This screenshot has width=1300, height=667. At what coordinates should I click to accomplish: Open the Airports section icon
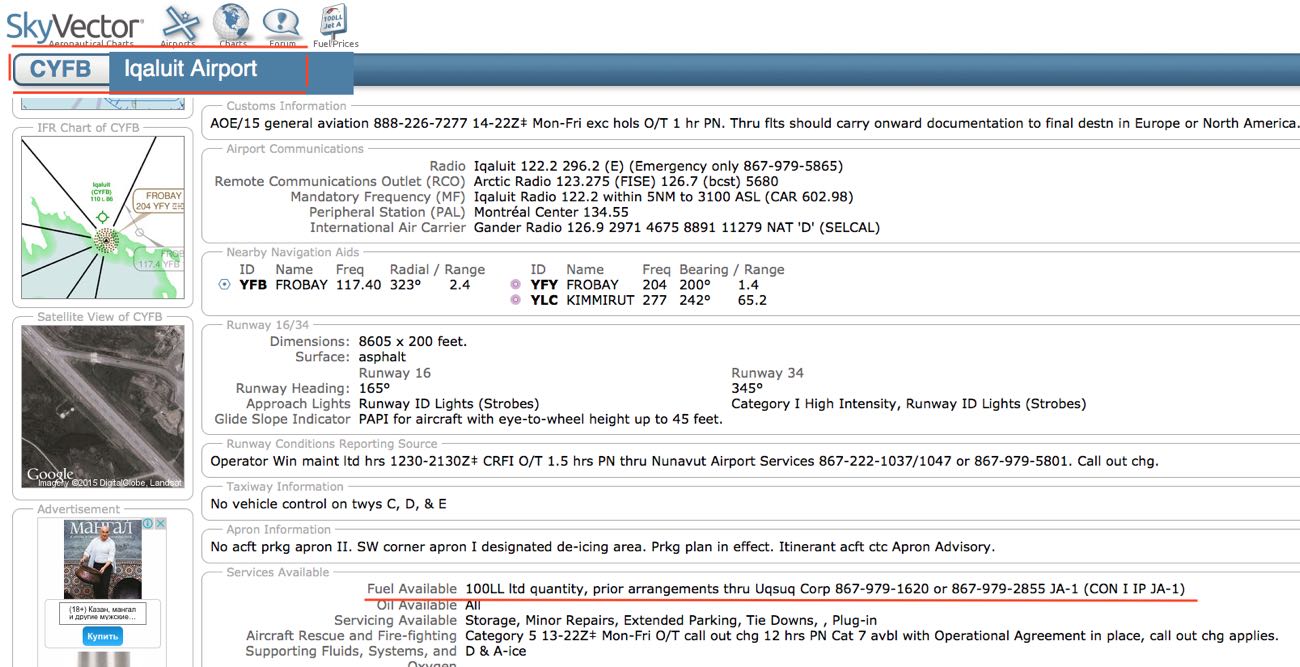coord(179,24)
